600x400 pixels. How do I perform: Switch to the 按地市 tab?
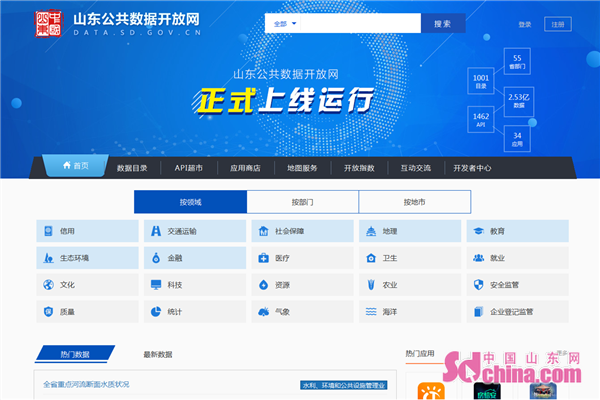tap(415, 202)
